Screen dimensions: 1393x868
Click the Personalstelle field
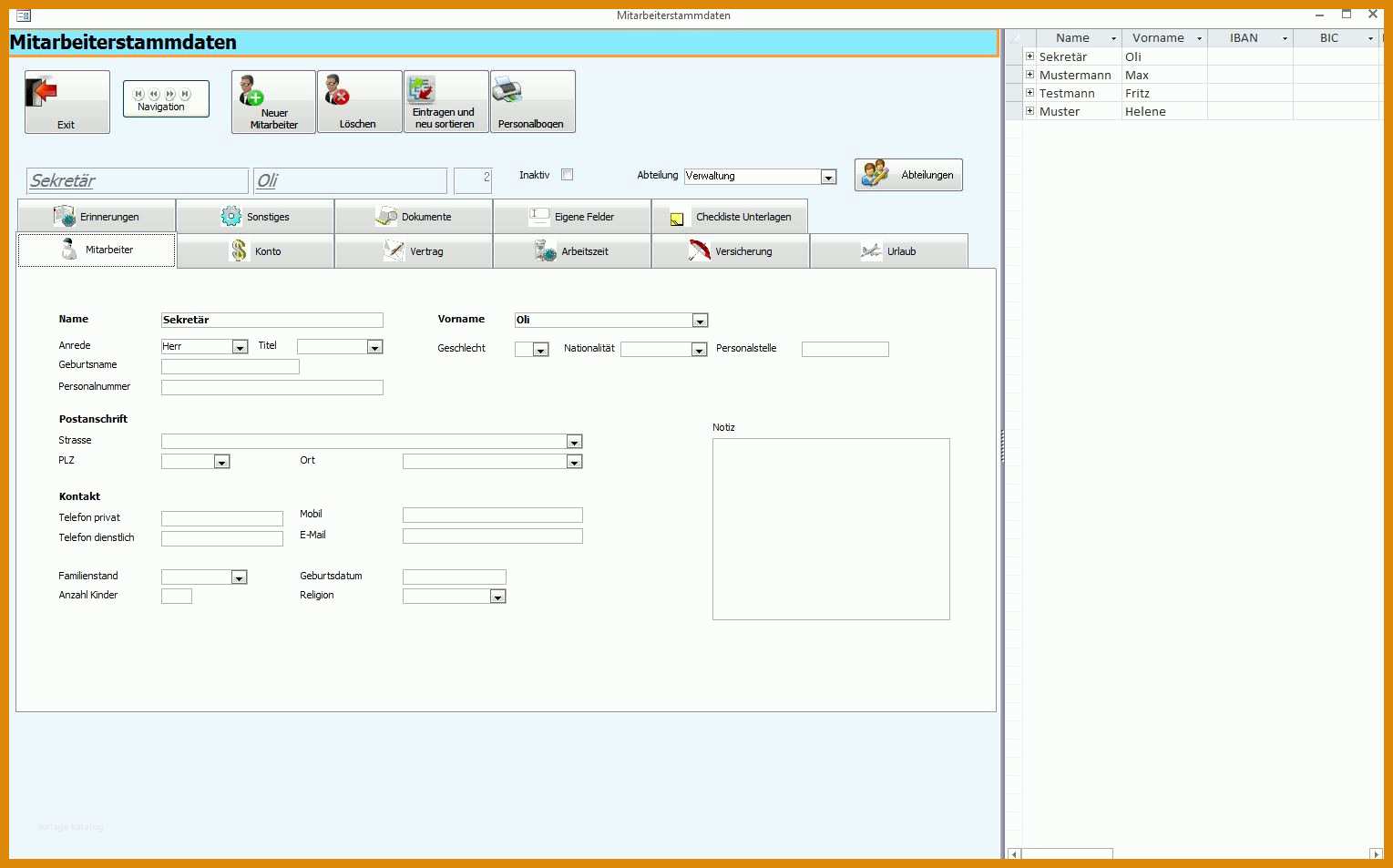point(845,350)
